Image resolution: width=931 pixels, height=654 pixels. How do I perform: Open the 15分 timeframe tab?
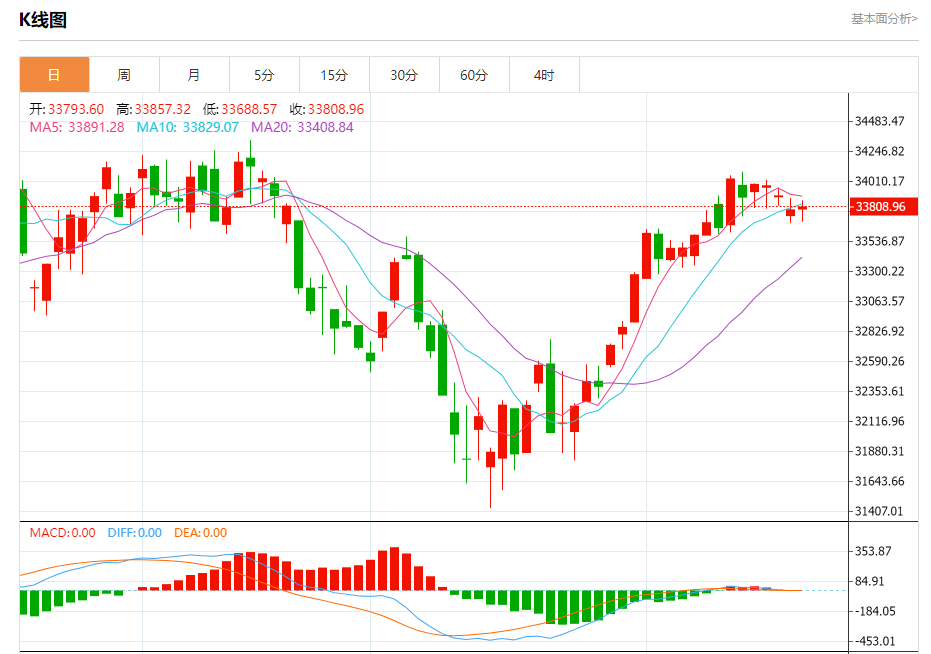(334, 75)
